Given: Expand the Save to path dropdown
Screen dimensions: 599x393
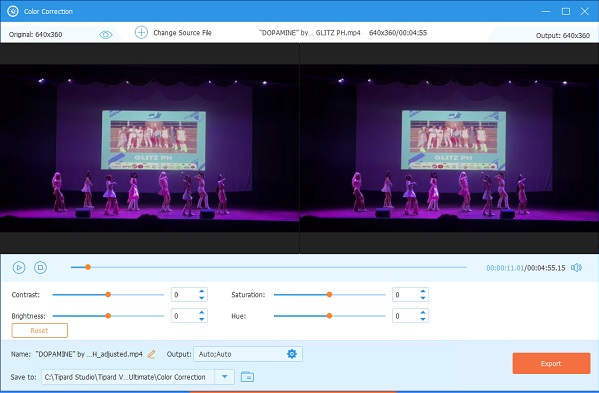Looking at the screenshot, I should point(225,377).
